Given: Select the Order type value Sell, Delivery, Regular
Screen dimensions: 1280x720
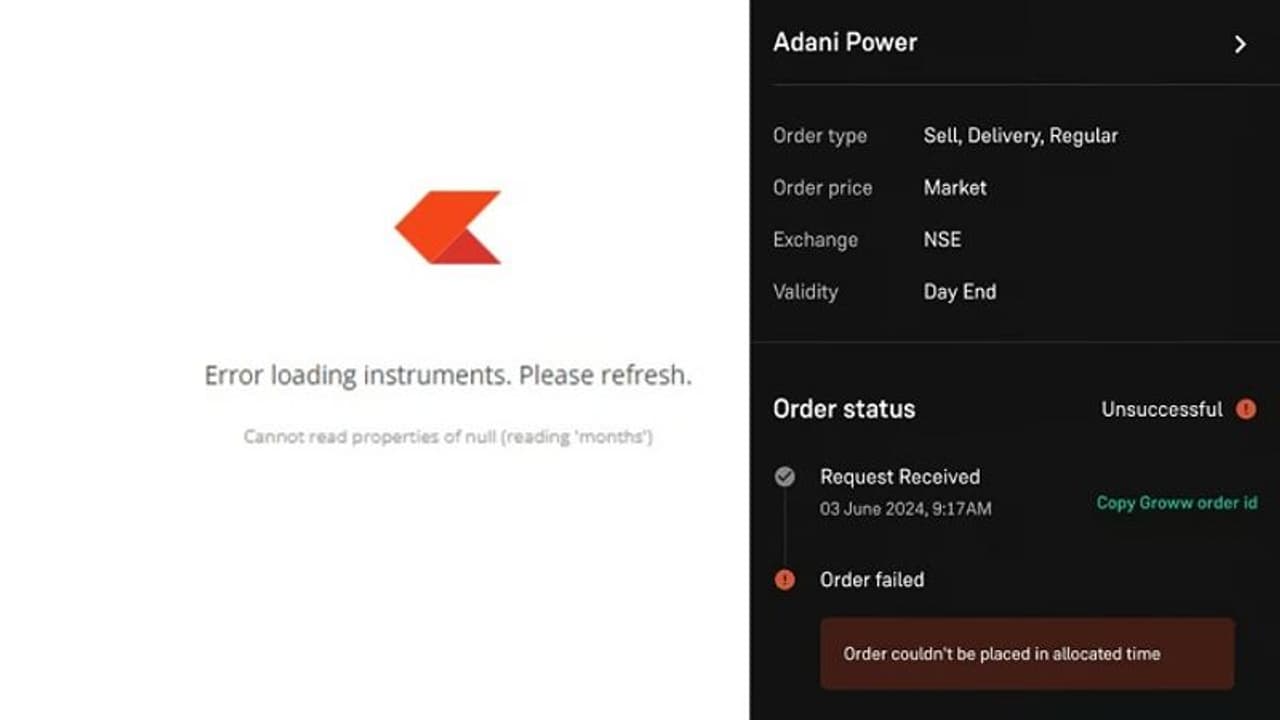Looking at the screenshot, I should (x=1021, y=136).
